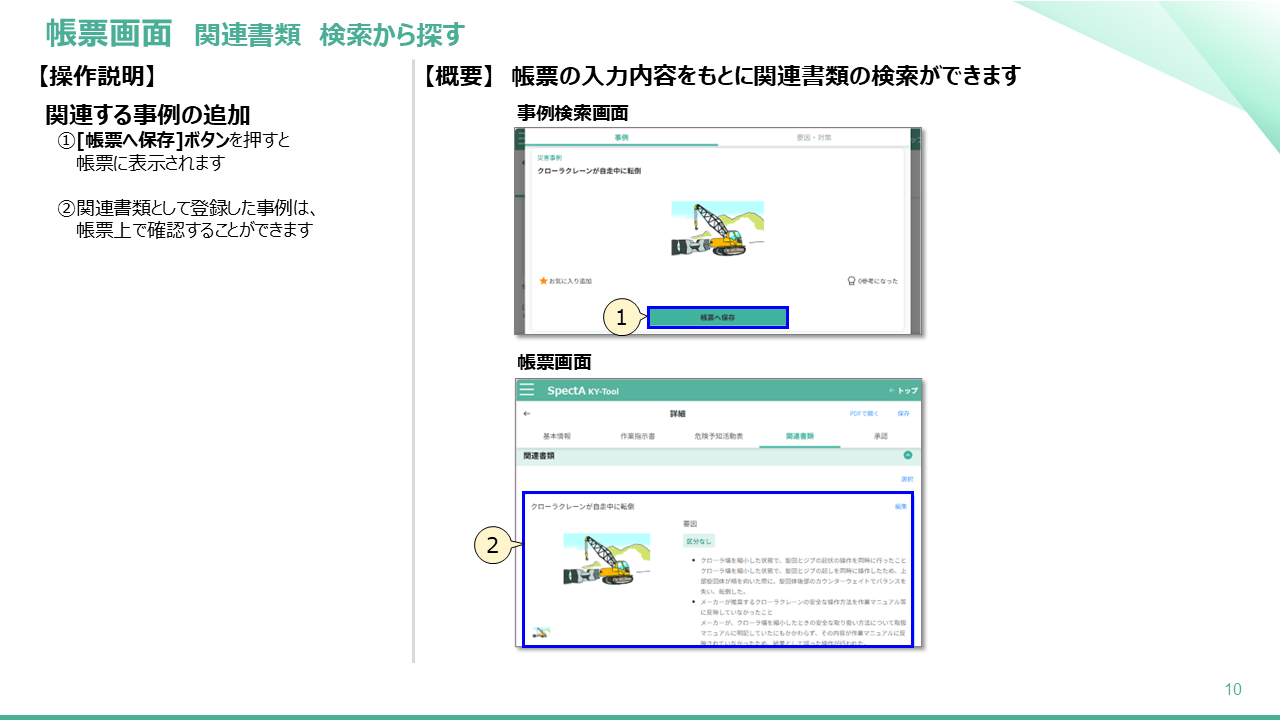The width and height of the screenshot is (1280, 720).
Task: Click the numbered callout circle 1
Action: point(621,318)
